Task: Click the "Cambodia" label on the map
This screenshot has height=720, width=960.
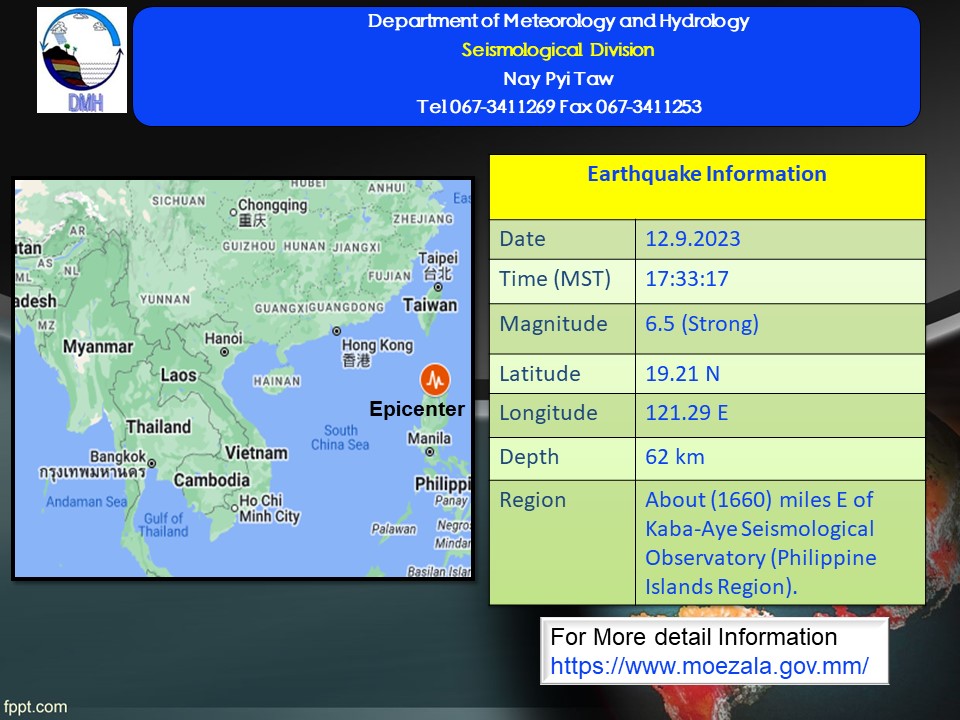Action: (212, 480)
